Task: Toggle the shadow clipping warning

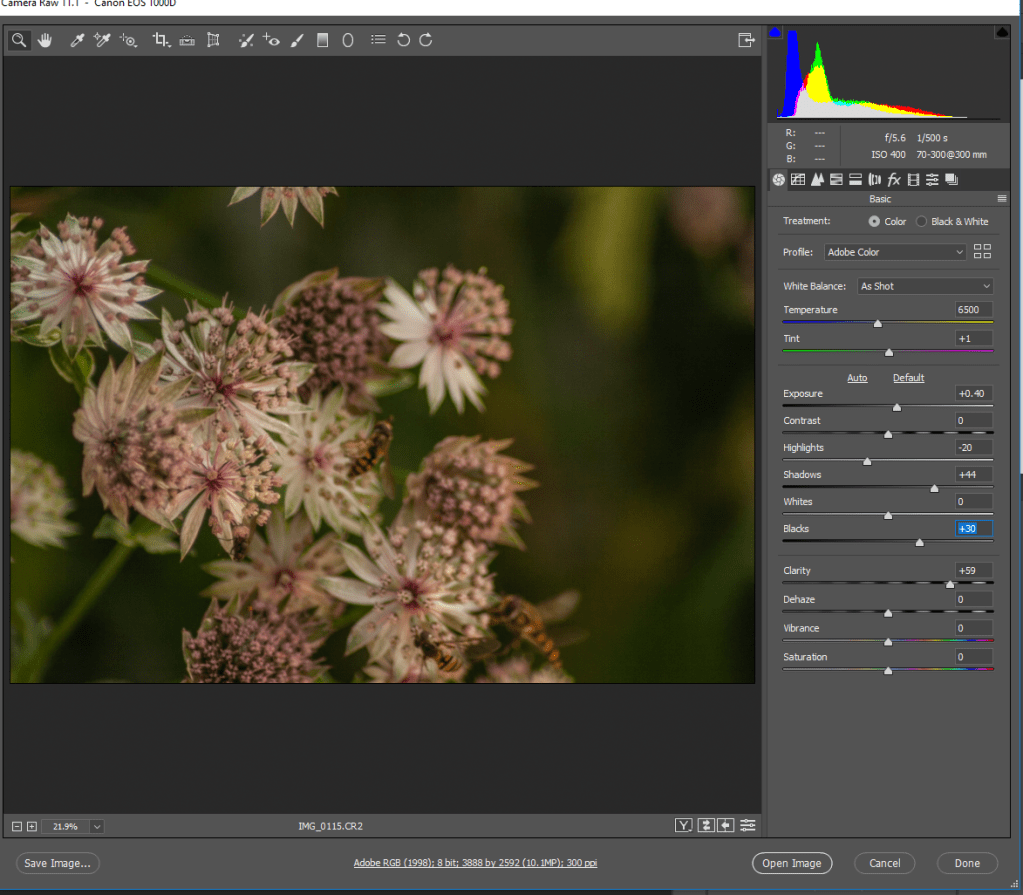Action: (775, 33)
